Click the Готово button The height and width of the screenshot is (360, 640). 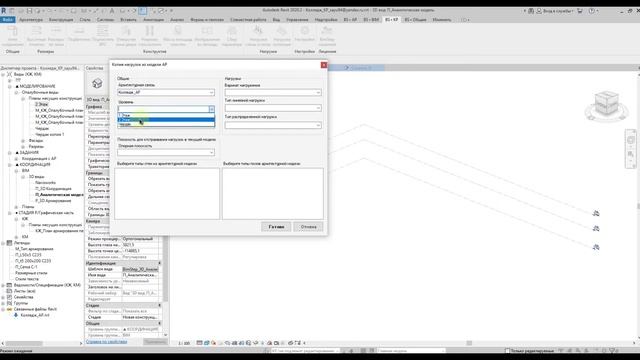pyautogui.click(x=276, y=227)
